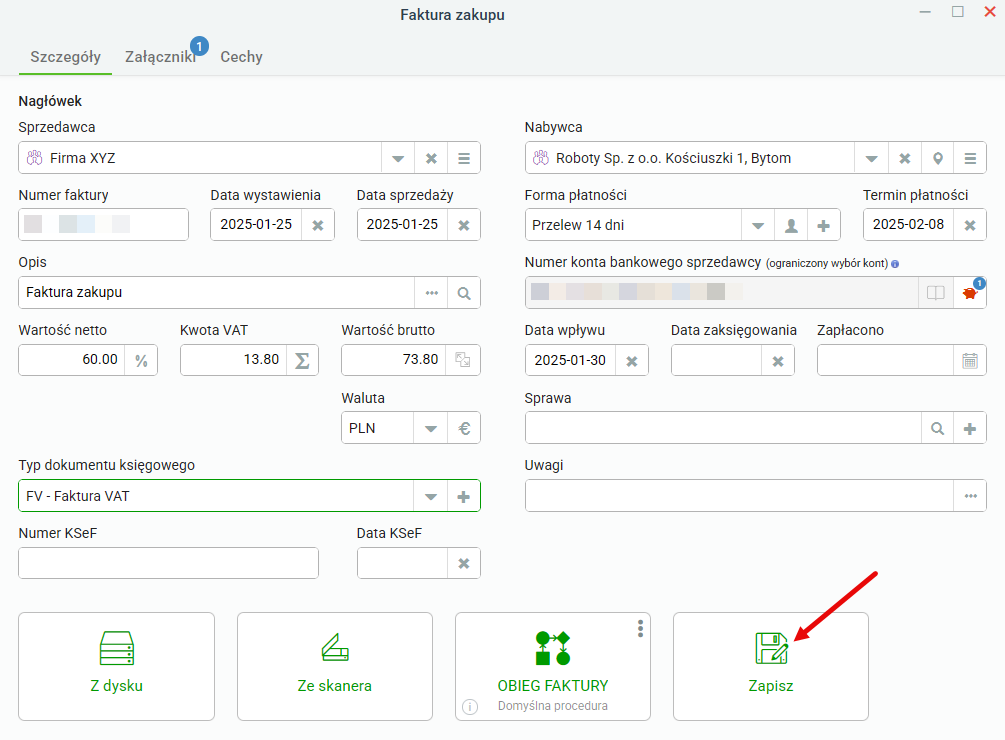1005x740 pixels.
Task: Clear the Data KSeF field
Action: click(464, 563)
